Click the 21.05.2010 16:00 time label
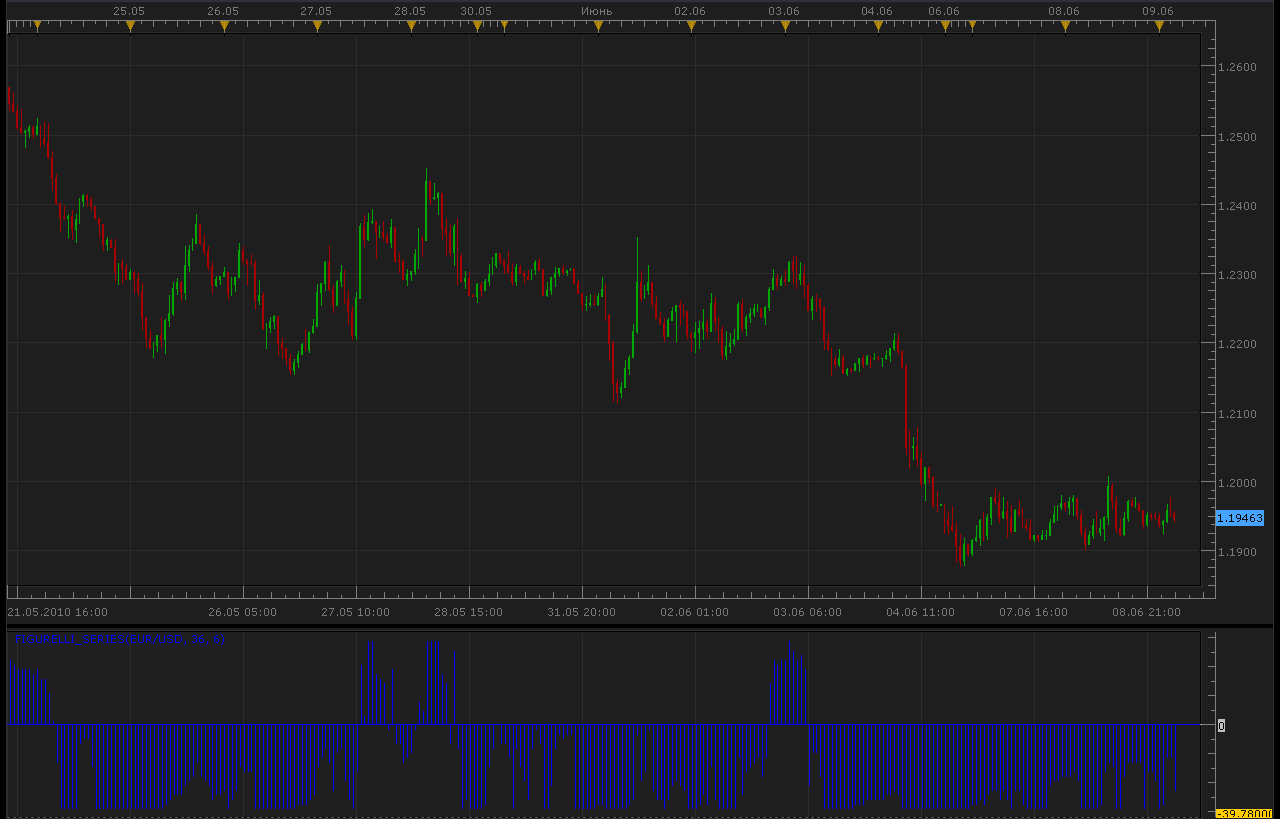The width and height of the screenshot is (1280, 819). [57, 612]
